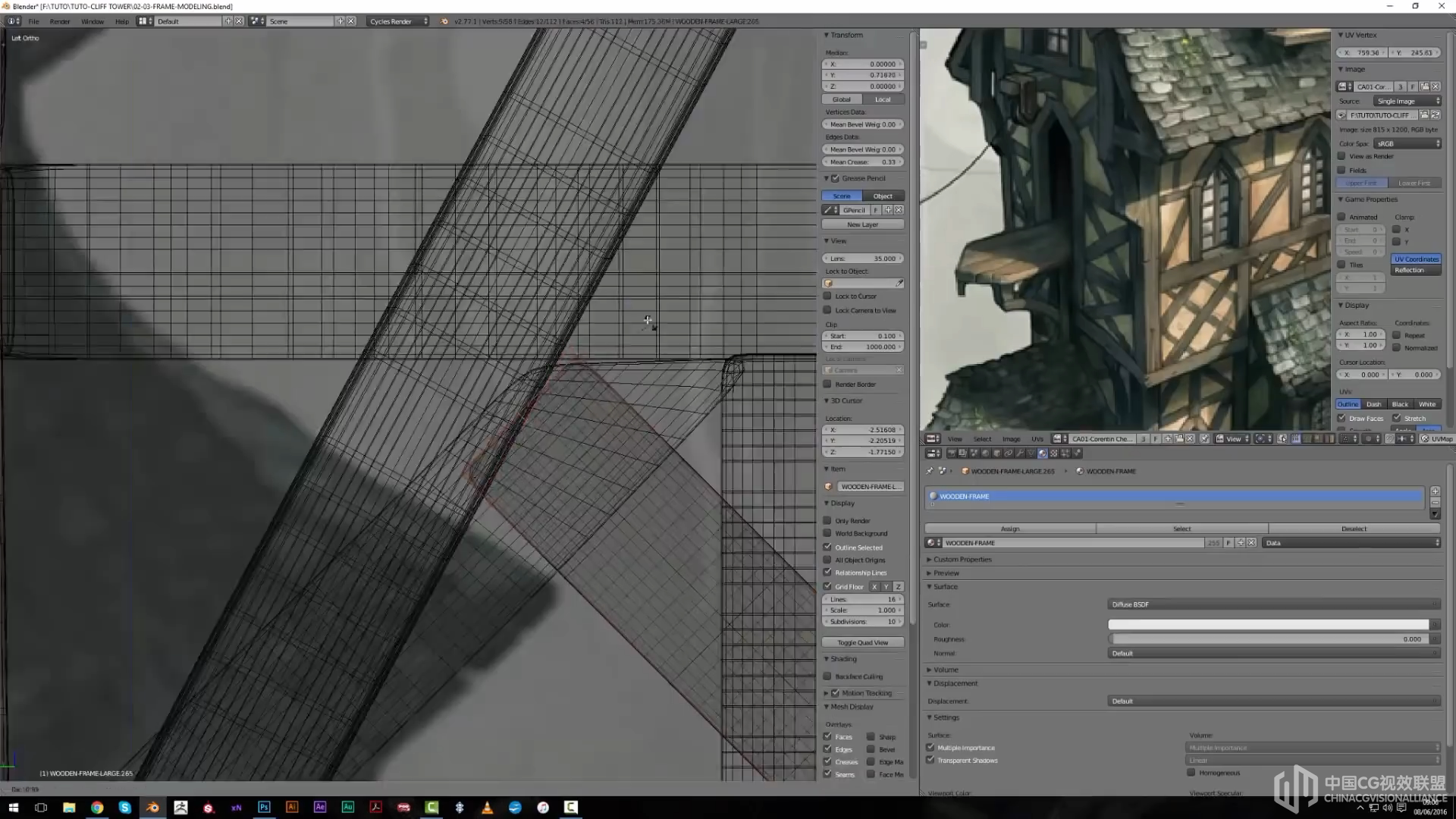
Task: Open the Window menu
Action: click(x=93, y=21)
